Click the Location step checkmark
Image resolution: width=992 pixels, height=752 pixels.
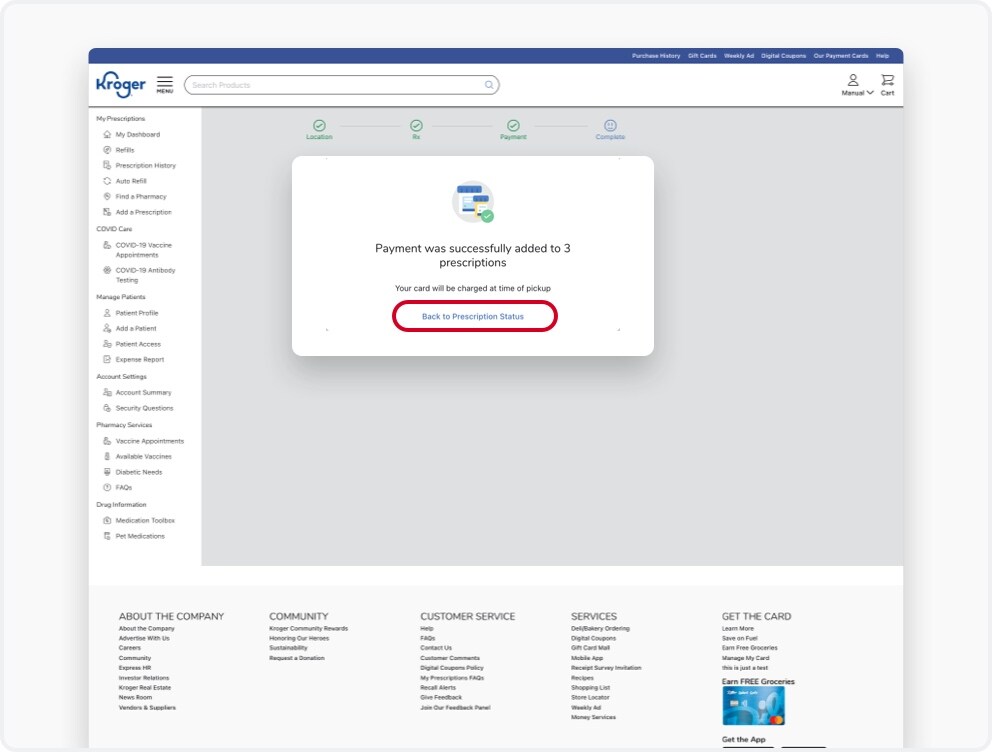(x=319, y=125)
